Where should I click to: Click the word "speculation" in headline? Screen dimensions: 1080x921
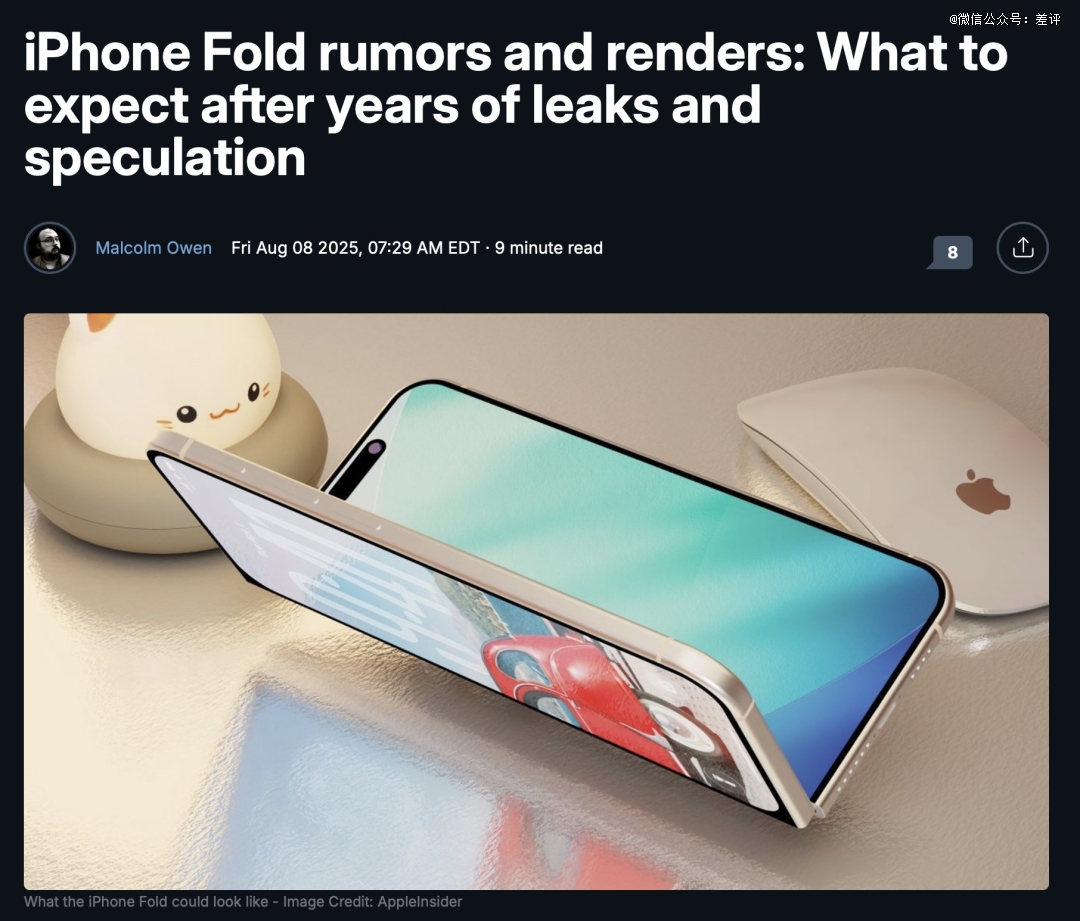165,157
